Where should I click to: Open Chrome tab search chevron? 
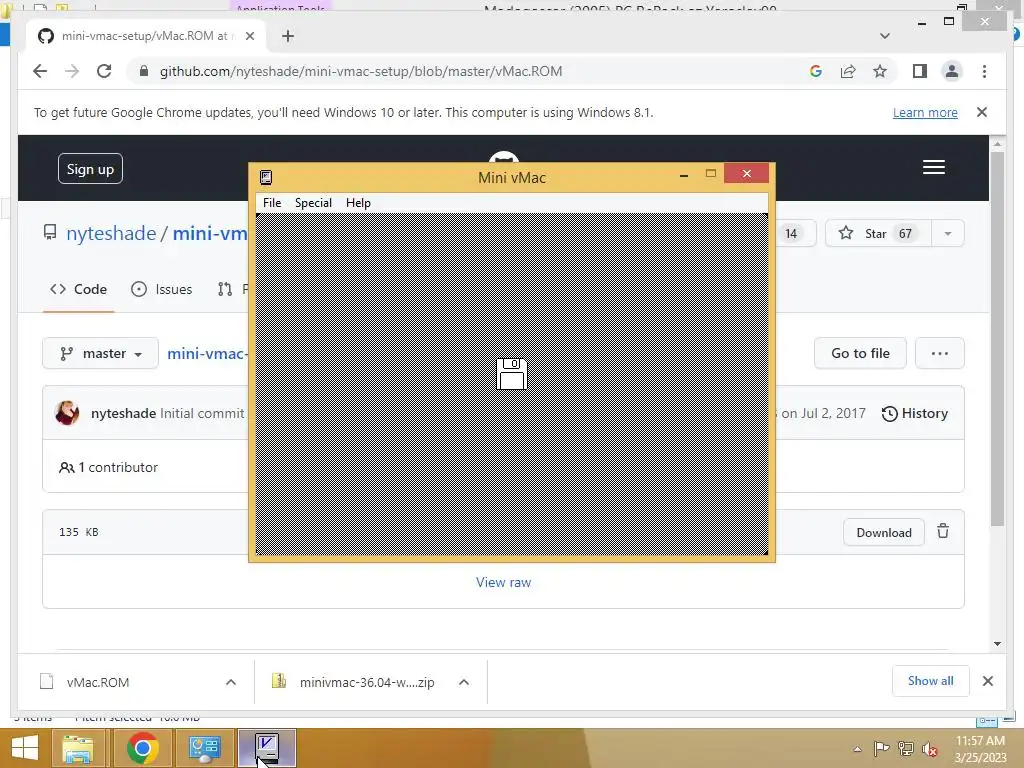pos(885,36)
